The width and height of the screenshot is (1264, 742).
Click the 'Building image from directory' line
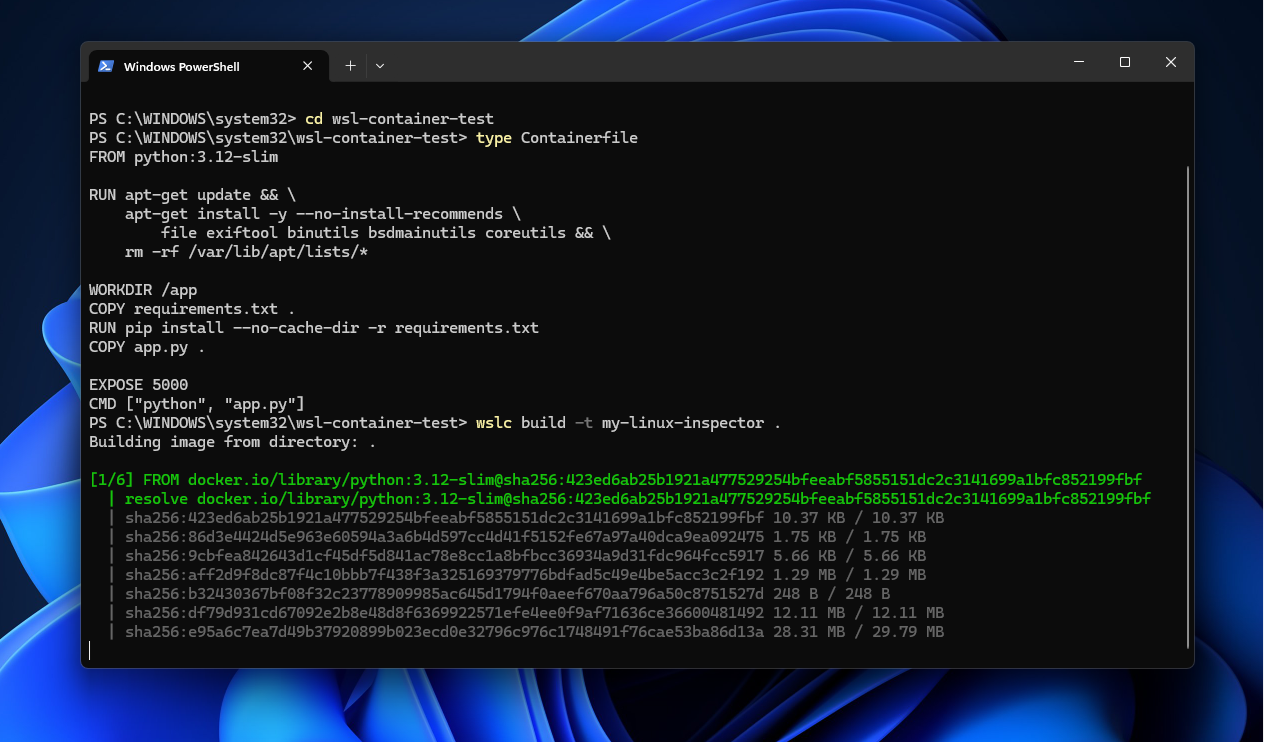tap(233, 442)
